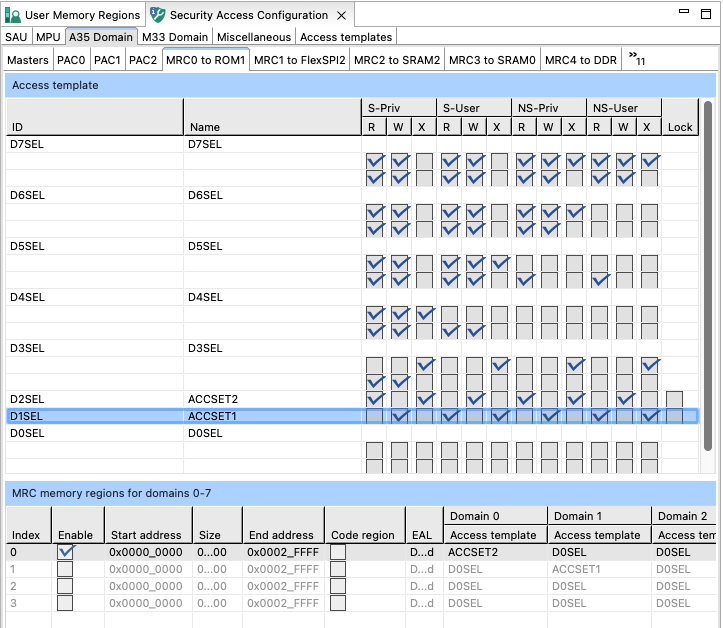
Task: Toggle Lock checkbox for D1SEL row
Action: coord(675,416)
